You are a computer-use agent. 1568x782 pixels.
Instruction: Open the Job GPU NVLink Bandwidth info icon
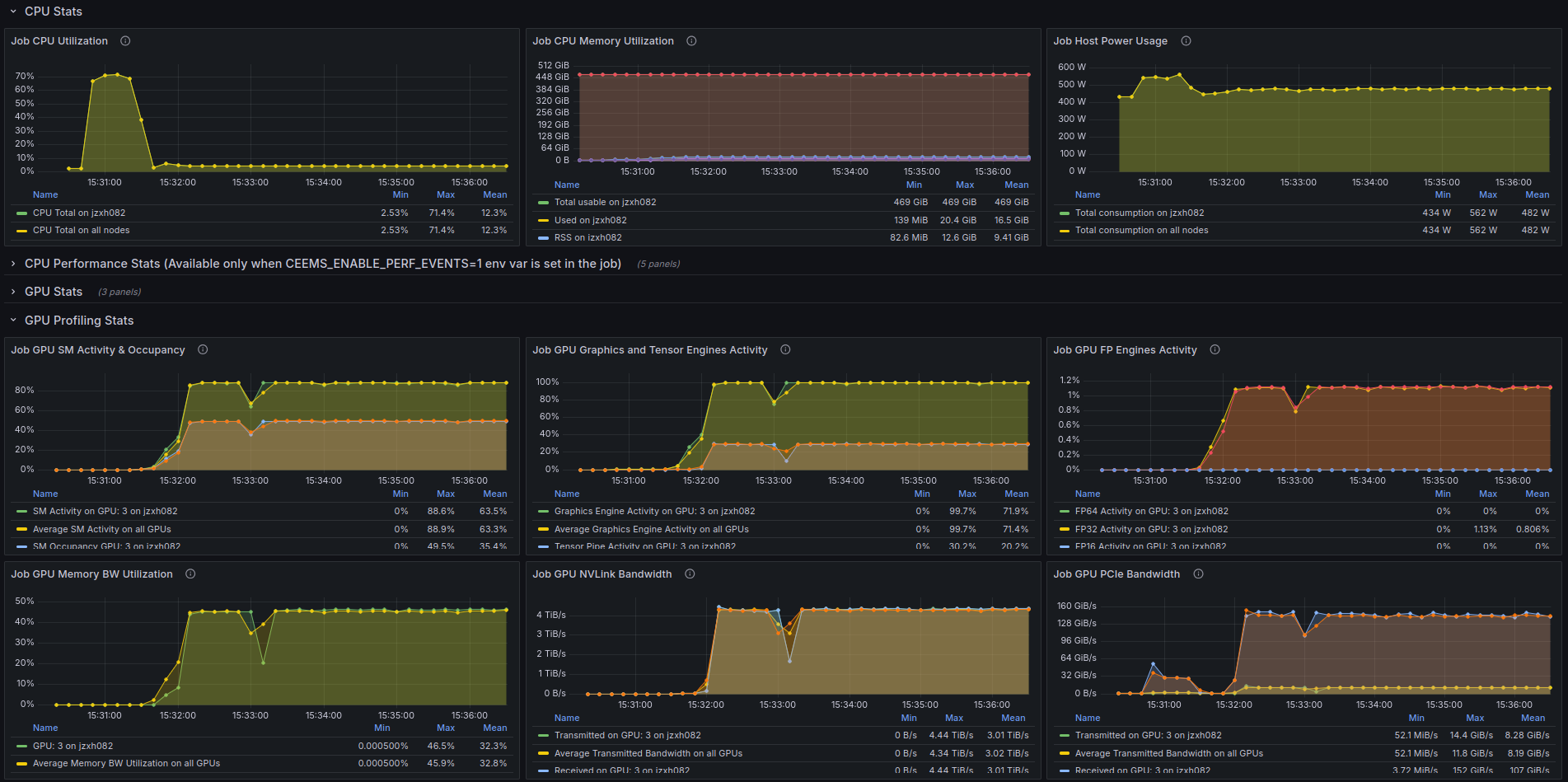690,574
